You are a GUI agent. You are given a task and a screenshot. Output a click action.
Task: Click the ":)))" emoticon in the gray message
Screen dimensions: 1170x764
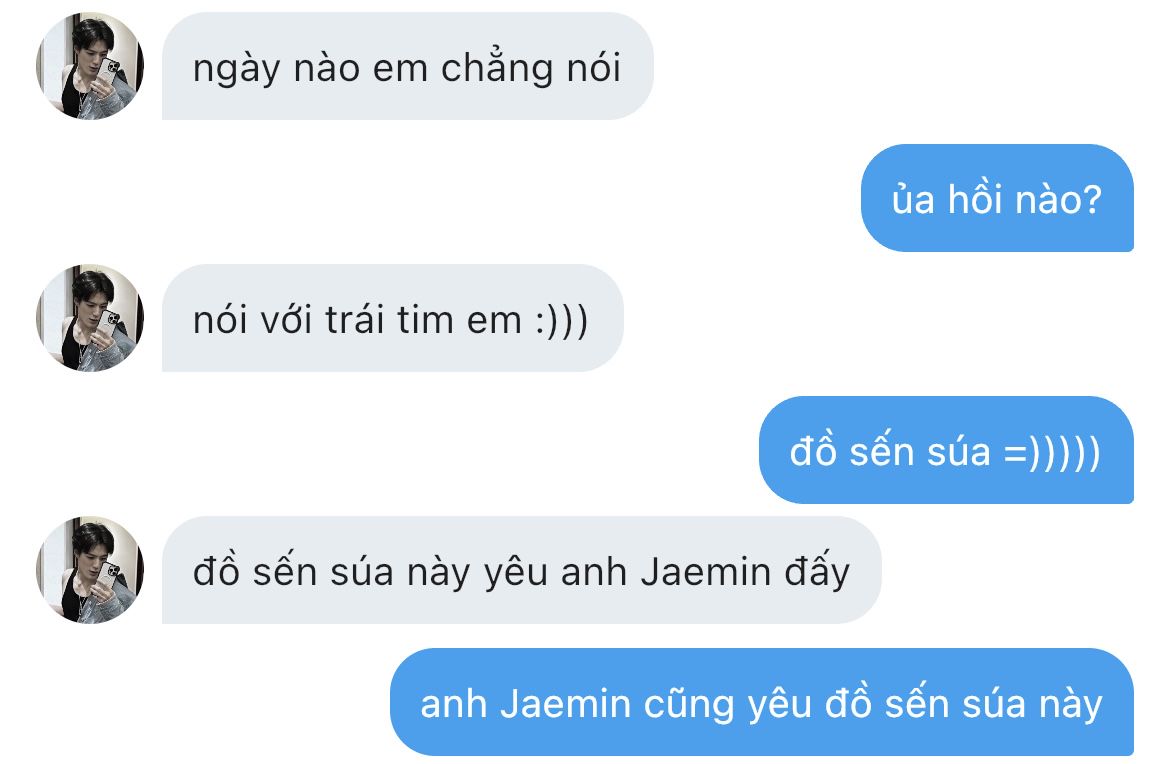[x=562, y=321]
